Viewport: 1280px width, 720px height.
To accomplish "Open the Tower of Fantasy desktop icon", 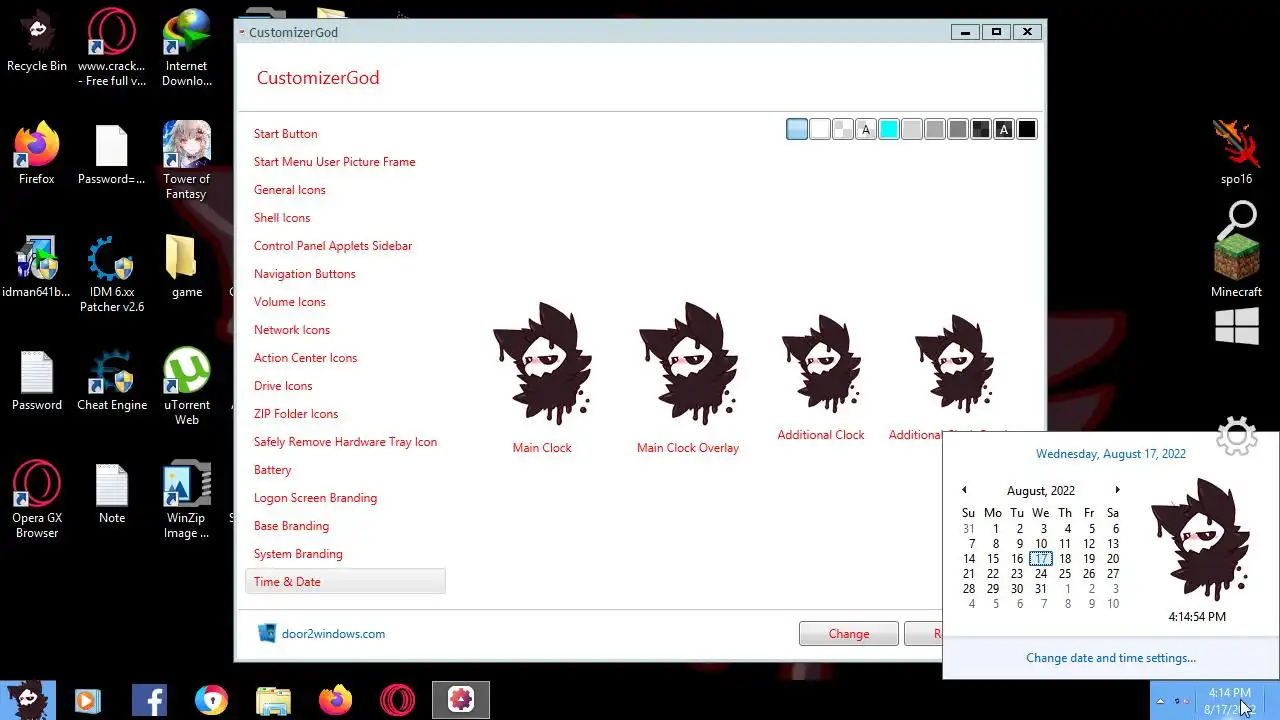I will (187, 161).
